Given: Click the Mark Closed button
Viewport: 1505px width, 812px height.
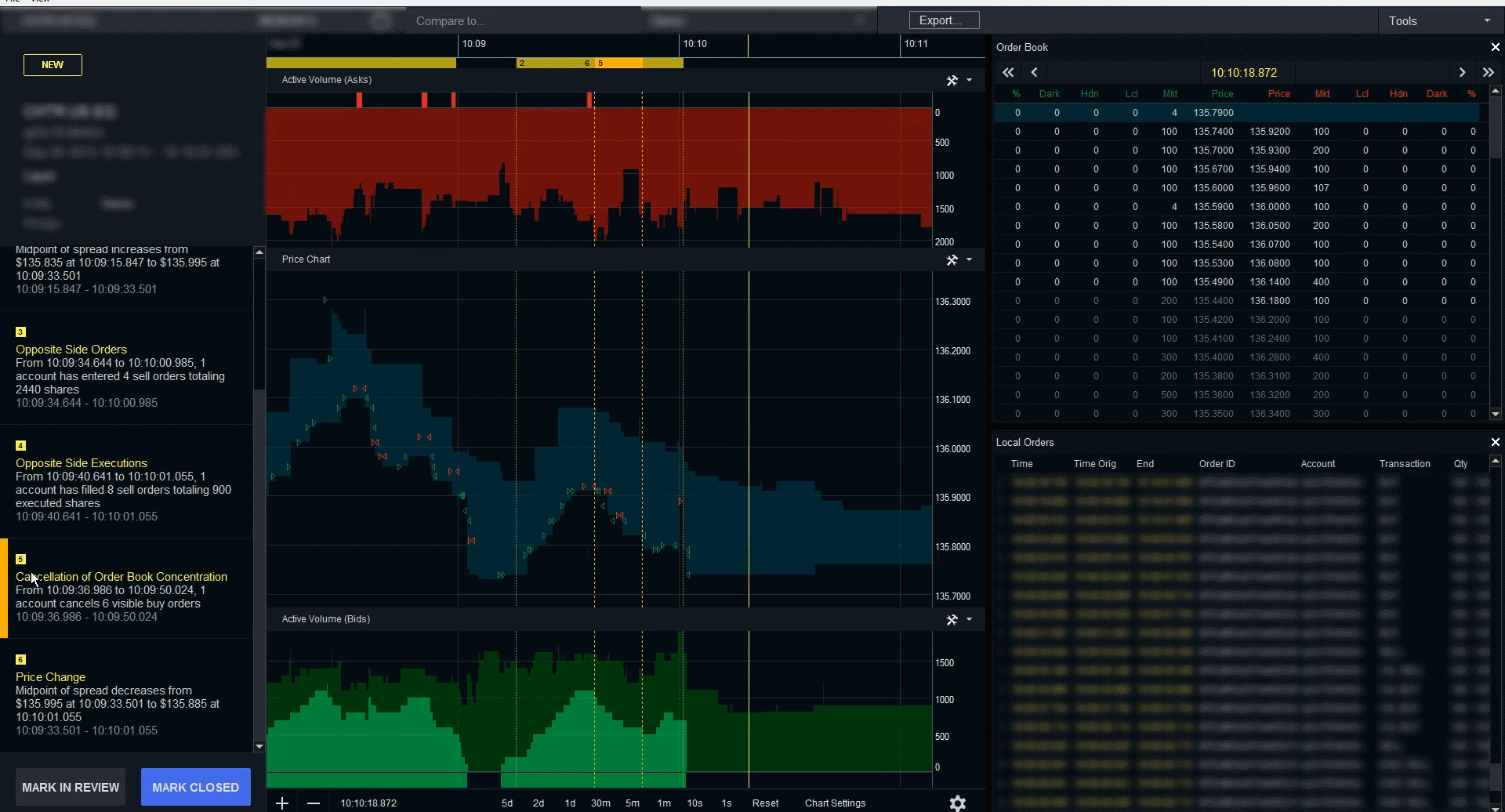Looking at the screenshot, I should pos(195,787).
